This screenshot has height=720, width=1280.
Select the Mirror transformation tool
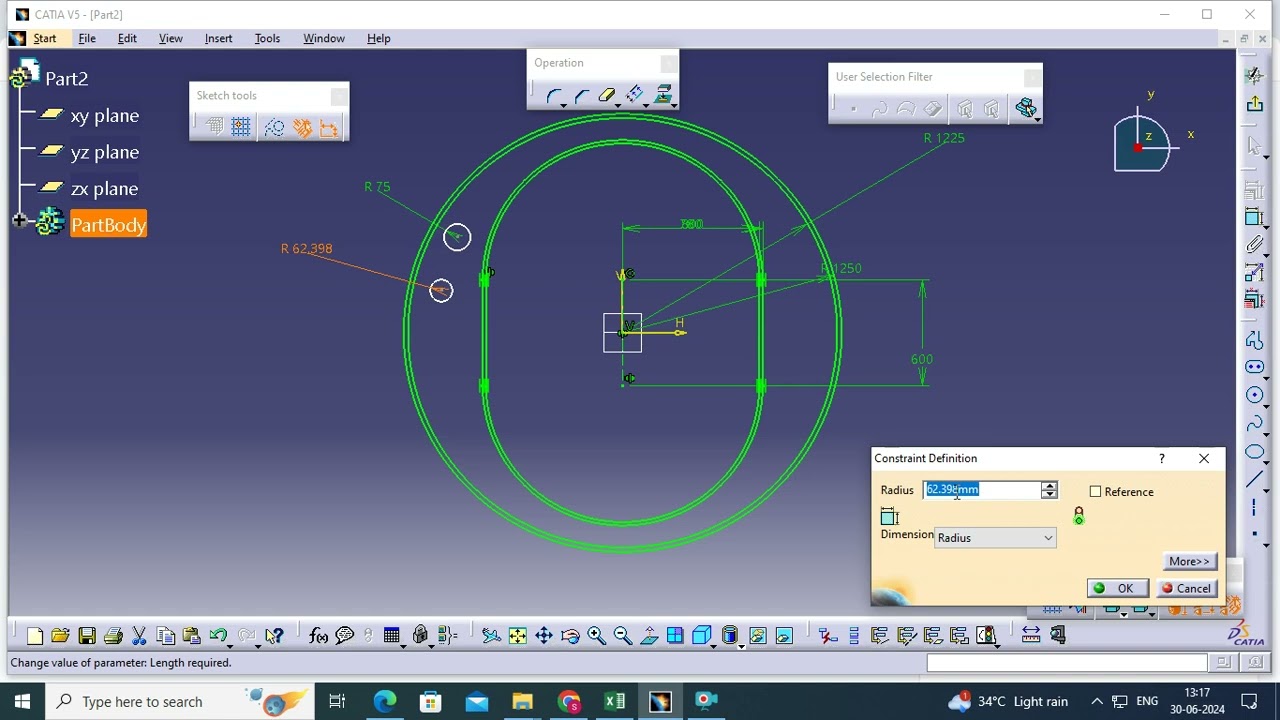[x=634, y=95]
